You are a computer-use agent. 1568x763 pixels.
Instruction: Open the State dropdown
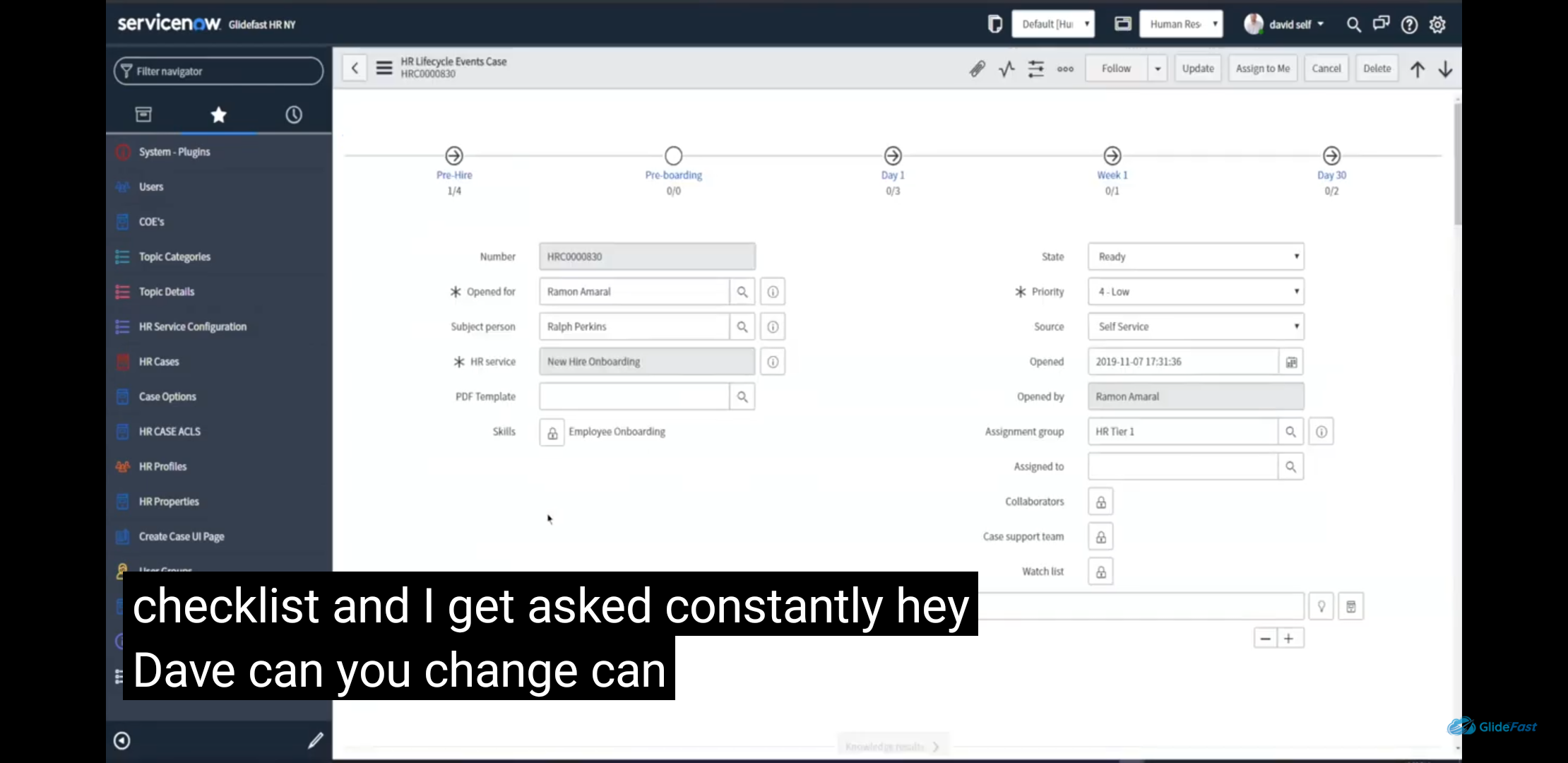[x=1196, y=256]
